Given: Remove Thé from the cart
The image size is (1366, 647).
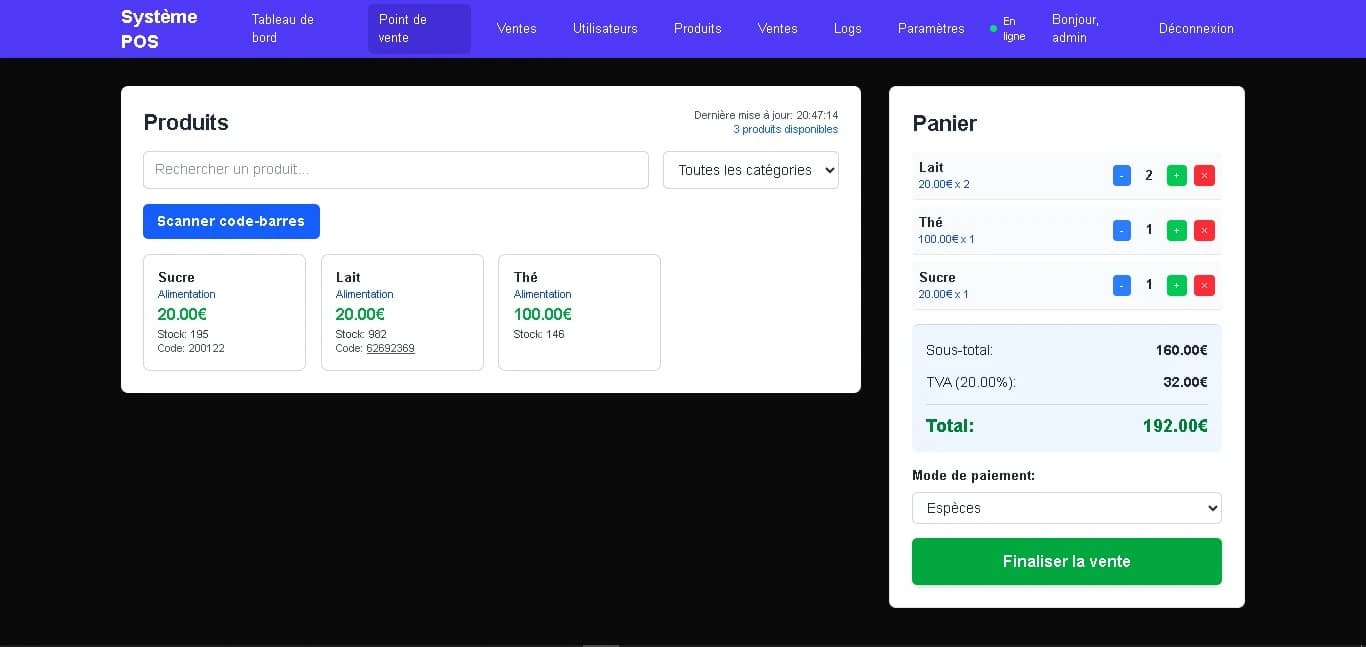Looking at the screenshot, I should pos(1204,230).
